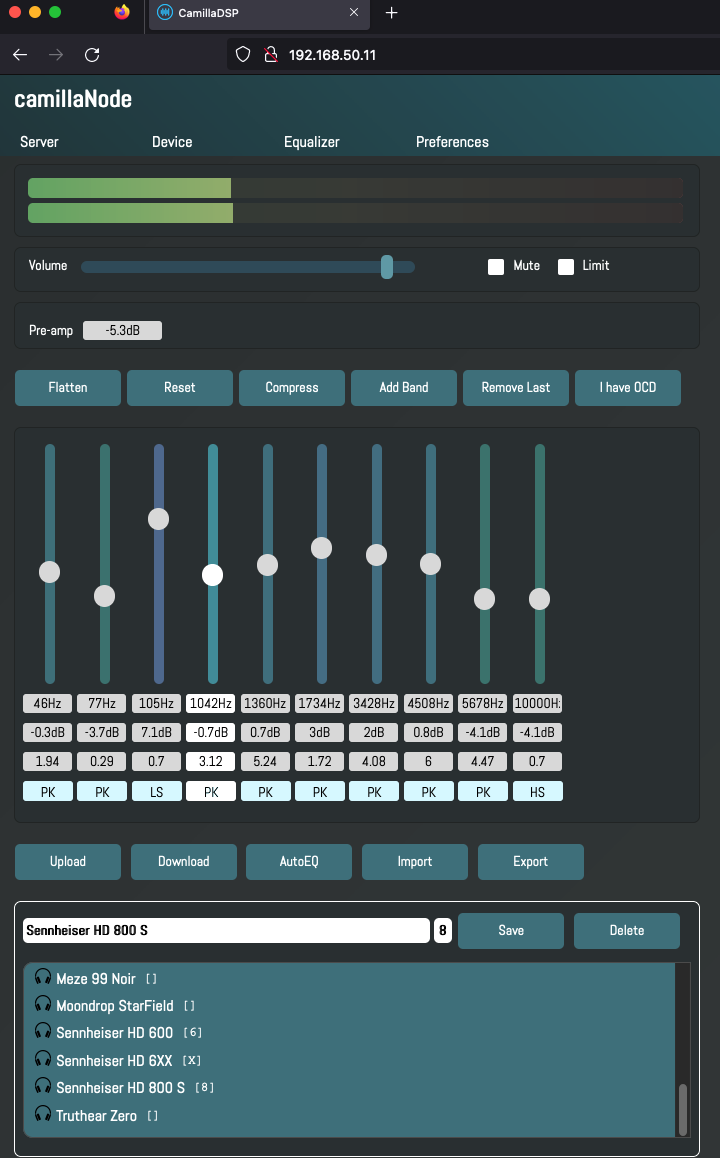Viewport: 720px width, 1158px height.
Task: Click the Remove Last button
Action: coord(515,388)
